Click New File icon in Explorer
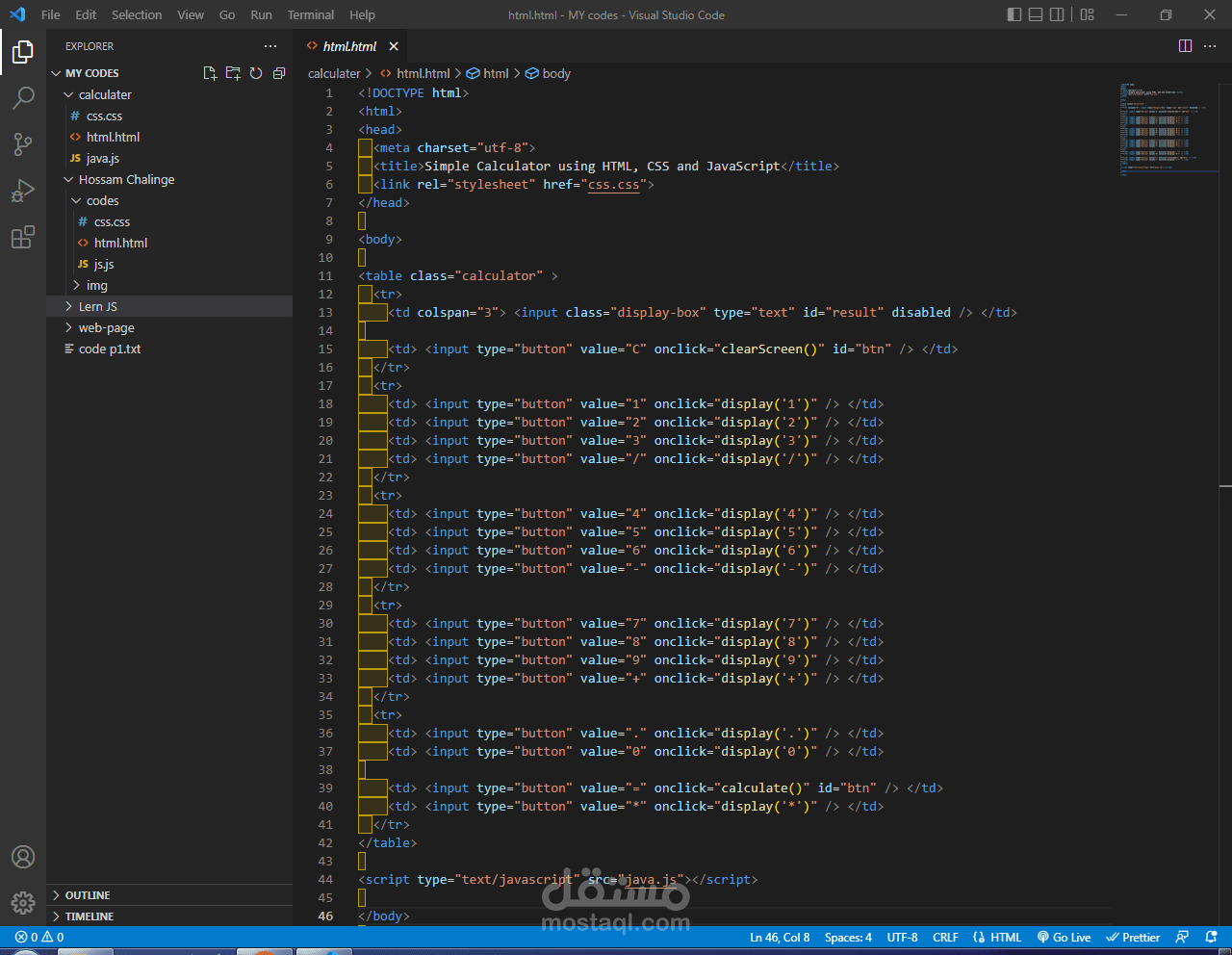Screen dimensions: 1232x955 coord(210,73)
